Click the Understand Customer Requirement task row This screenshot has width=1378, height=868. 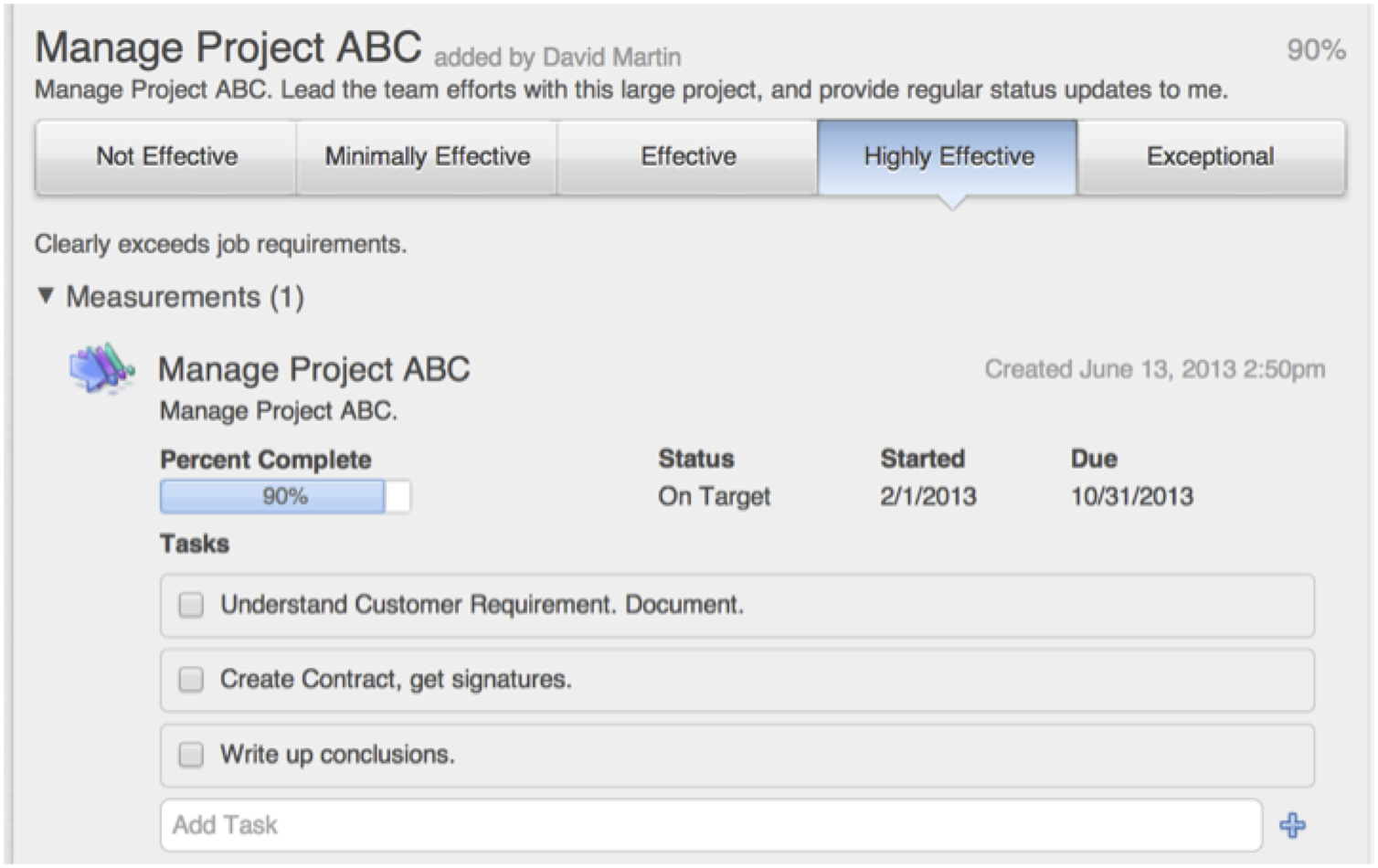point(737,605)
